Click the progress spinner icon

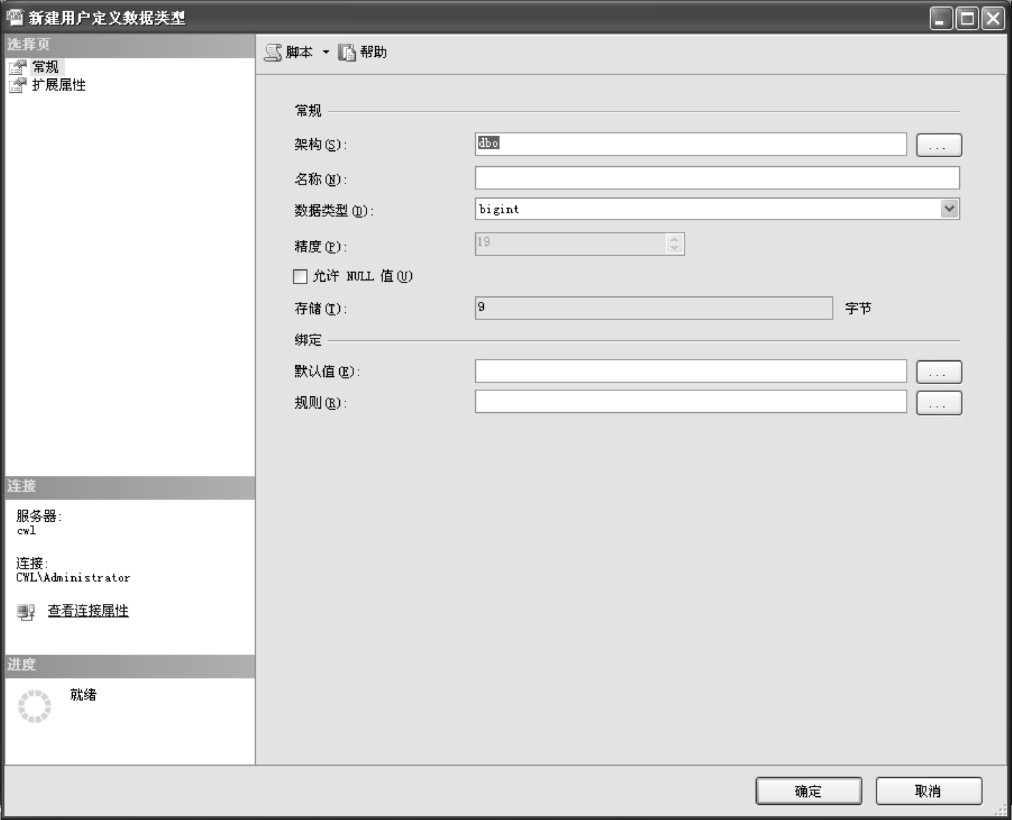click(34, 706)
